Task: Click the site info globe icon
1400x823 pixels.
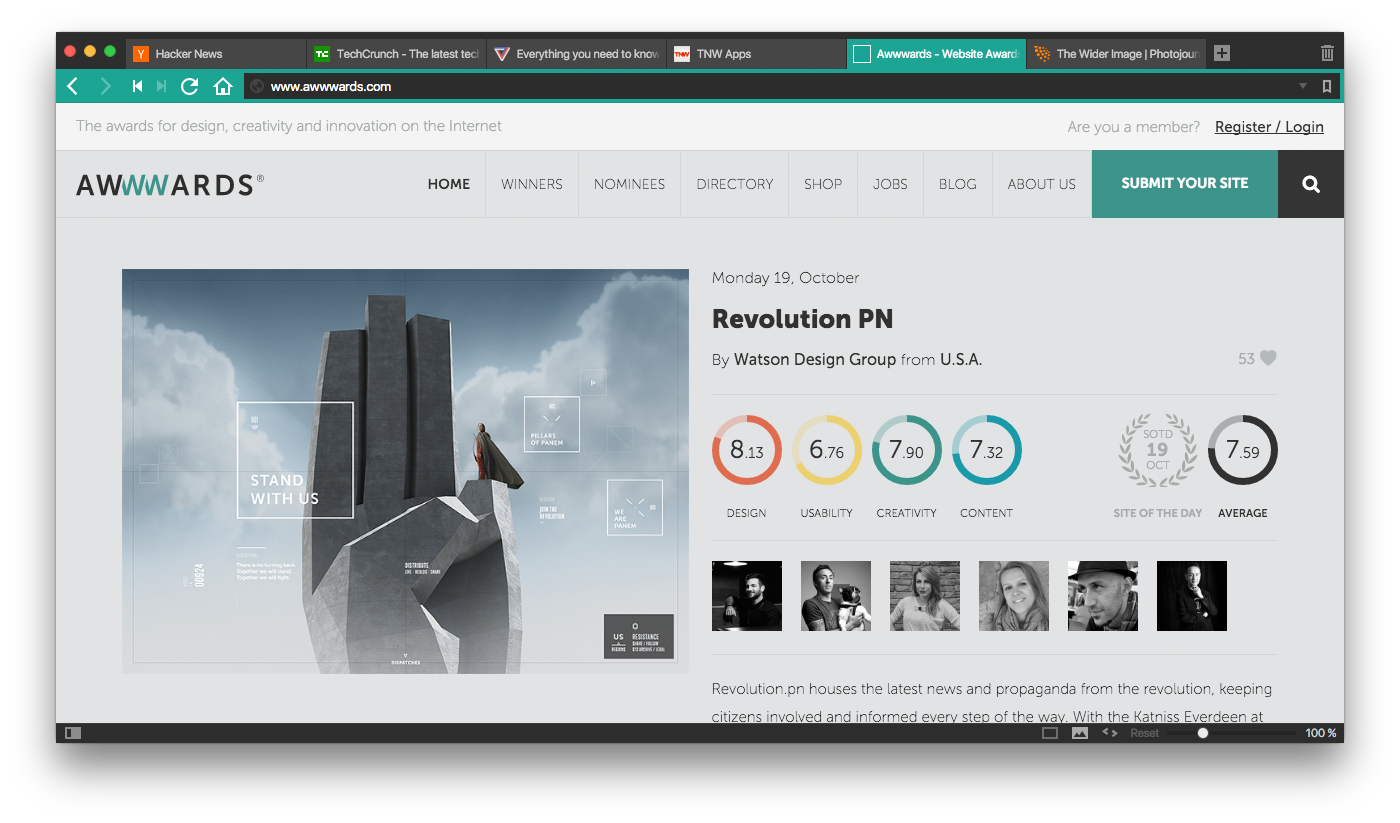Action: (257, 87)
